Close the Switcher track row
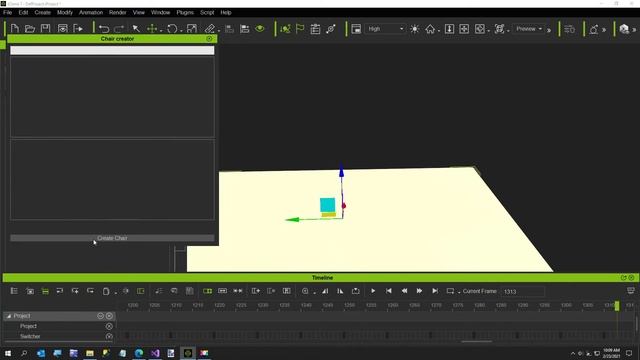Screen dimensions: 640x360 point(109,336)
